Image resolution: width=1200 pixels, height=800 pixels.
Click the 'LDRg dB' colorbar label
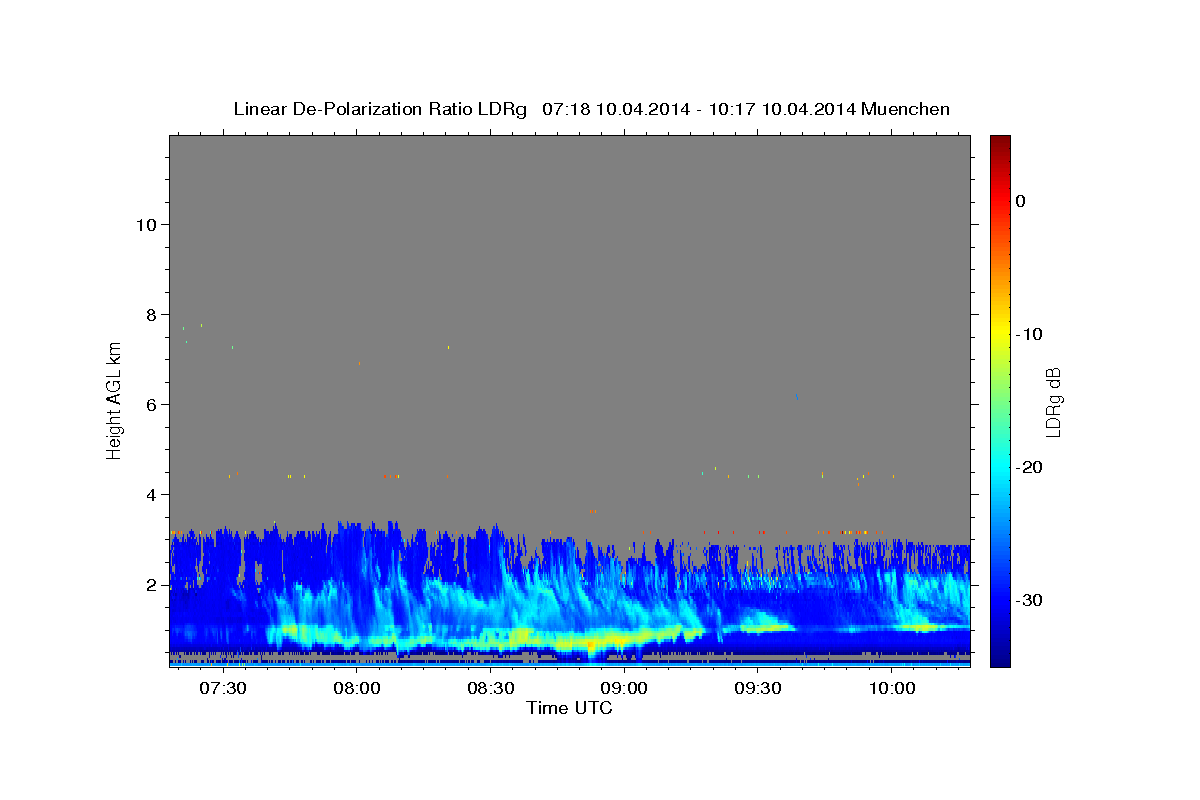tap(1053, 401)
